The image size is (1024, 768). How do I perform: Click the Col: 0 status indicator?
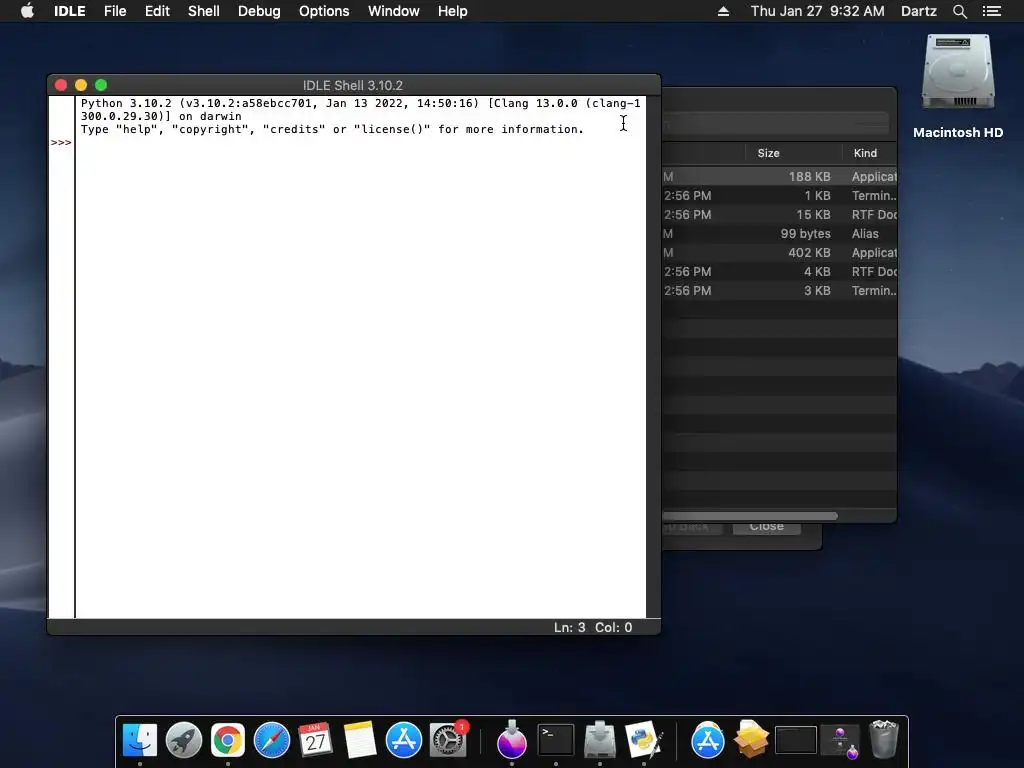pos(613,627)
